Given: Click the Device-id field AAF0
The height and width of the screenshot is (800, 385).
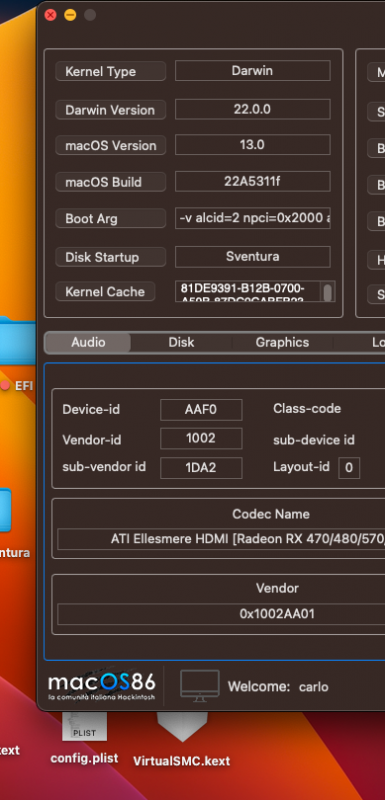Looking at the screenshot, I should pyautogui.click(x=201, y=410).
